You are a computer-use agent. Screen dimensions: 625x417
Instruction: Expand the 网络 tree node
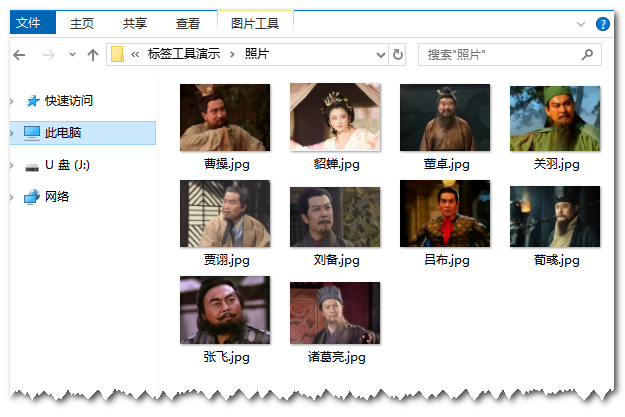[x=12, y=197]
